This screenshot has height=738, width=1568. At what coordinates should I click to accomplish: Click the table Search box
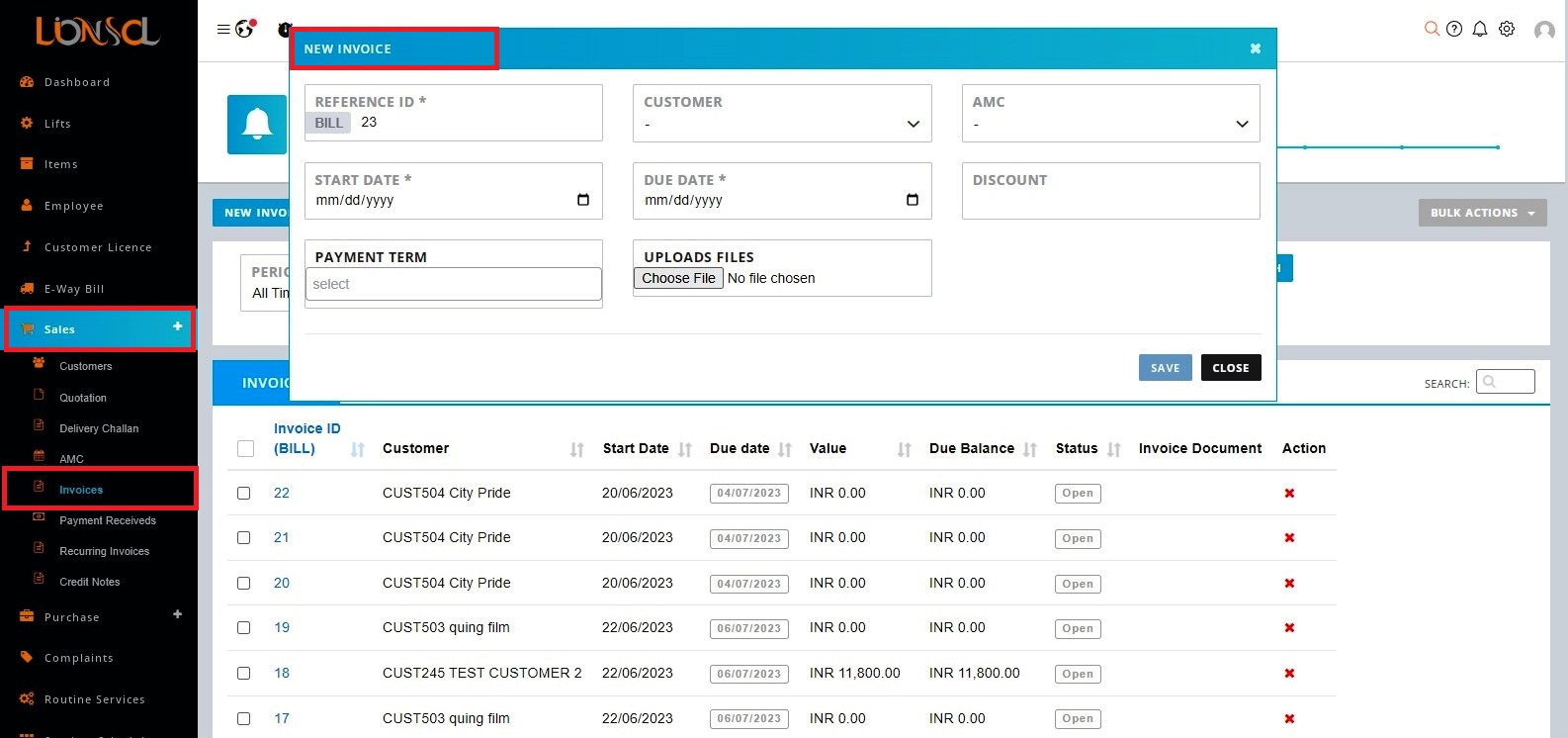(x=1505, y=382)
